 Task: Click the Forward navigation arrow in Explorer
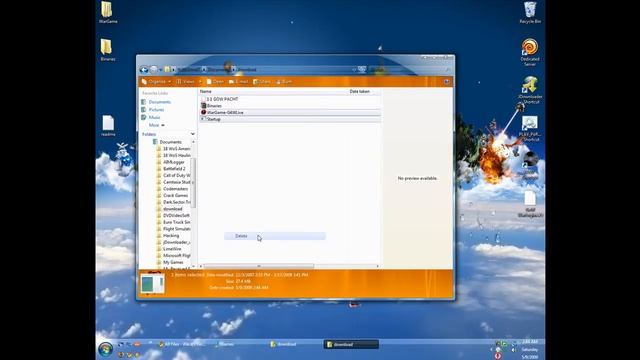(153, 70)
